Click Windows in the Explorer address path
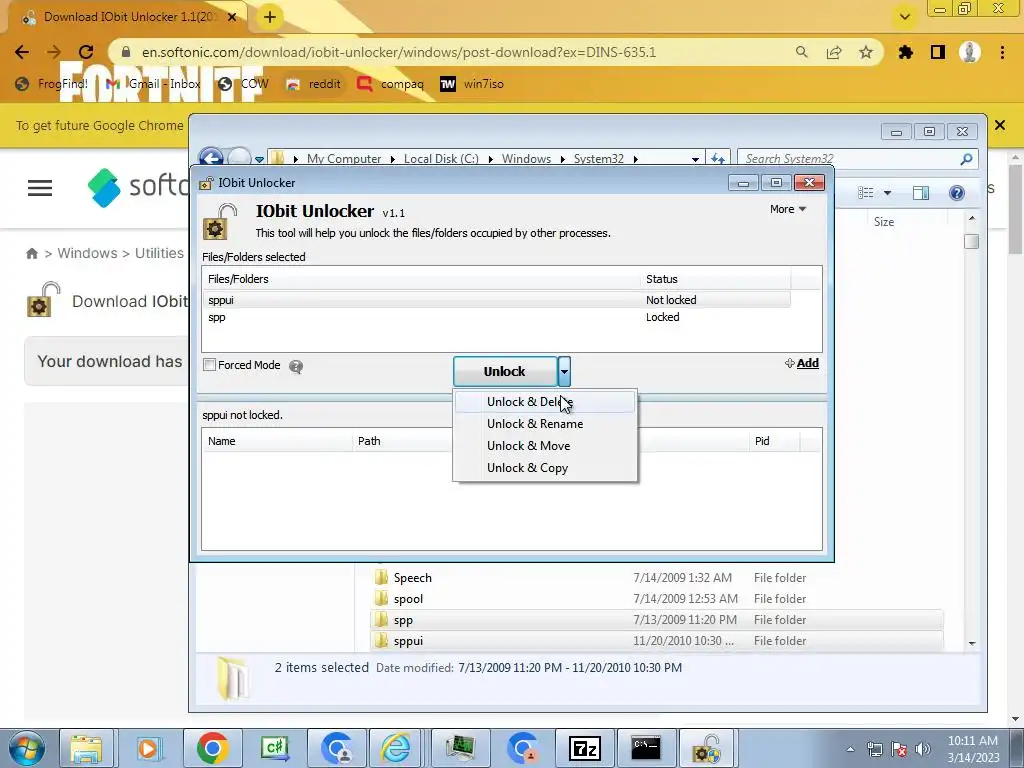1024x768 pixels. tap(526, 159)
